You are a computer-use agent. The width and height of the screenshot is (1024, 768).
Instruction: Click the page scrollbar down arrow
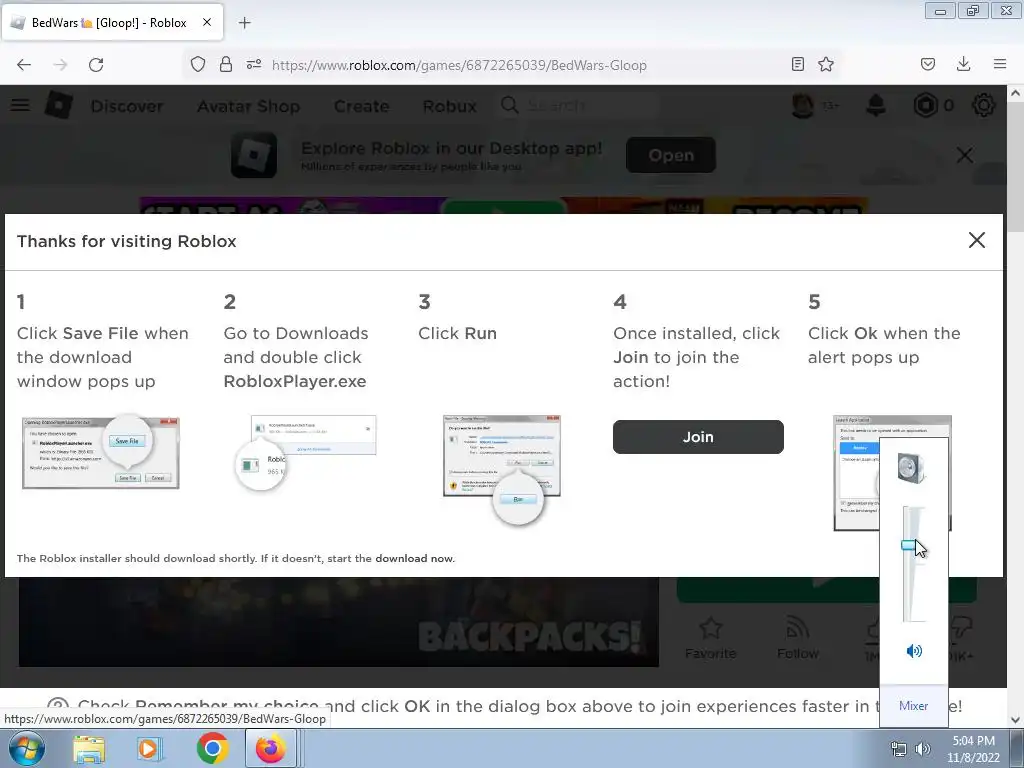[x=1016, y=720]
